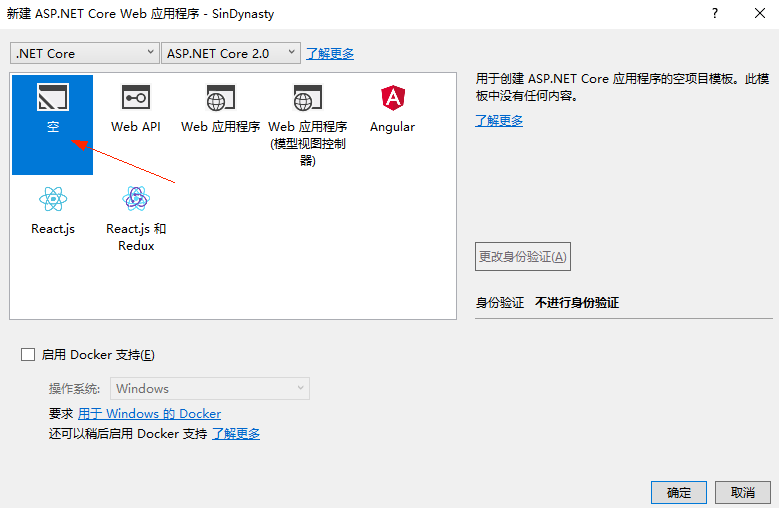Expand the ASP.NET Core 2.0 version dropdown
The image size is (779, 508).
point(231,53)
